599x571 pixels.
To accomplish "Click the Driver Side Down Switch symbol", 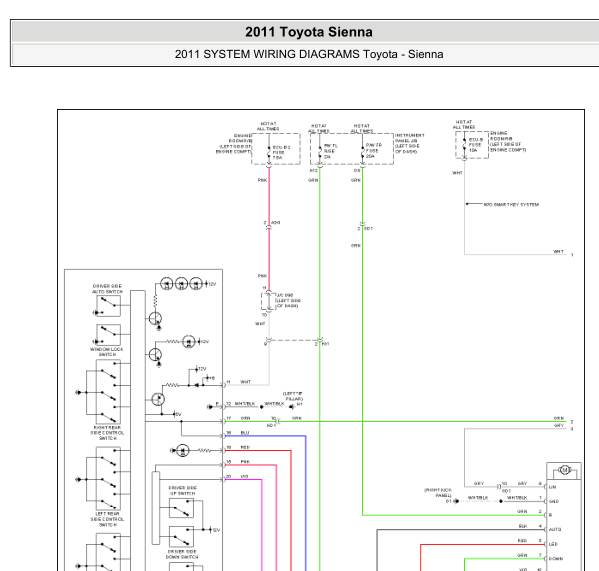I will coord(181,537).
